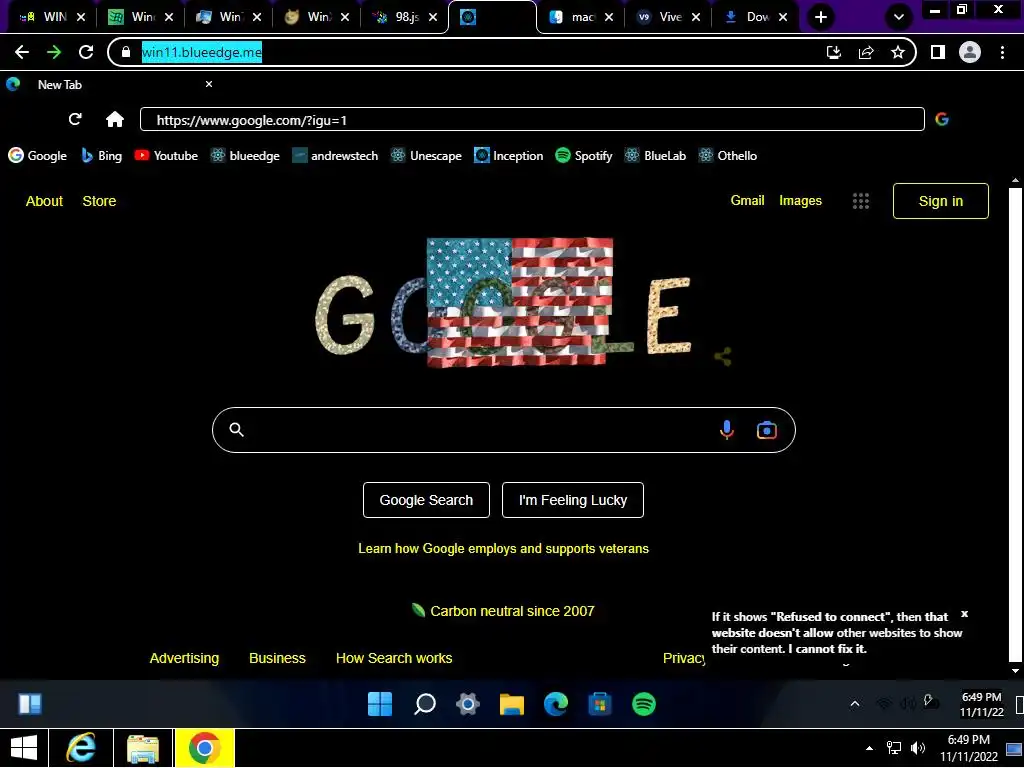
Task: Click the About link on Google
Action: pyautogui.click(x=44, y=201)
